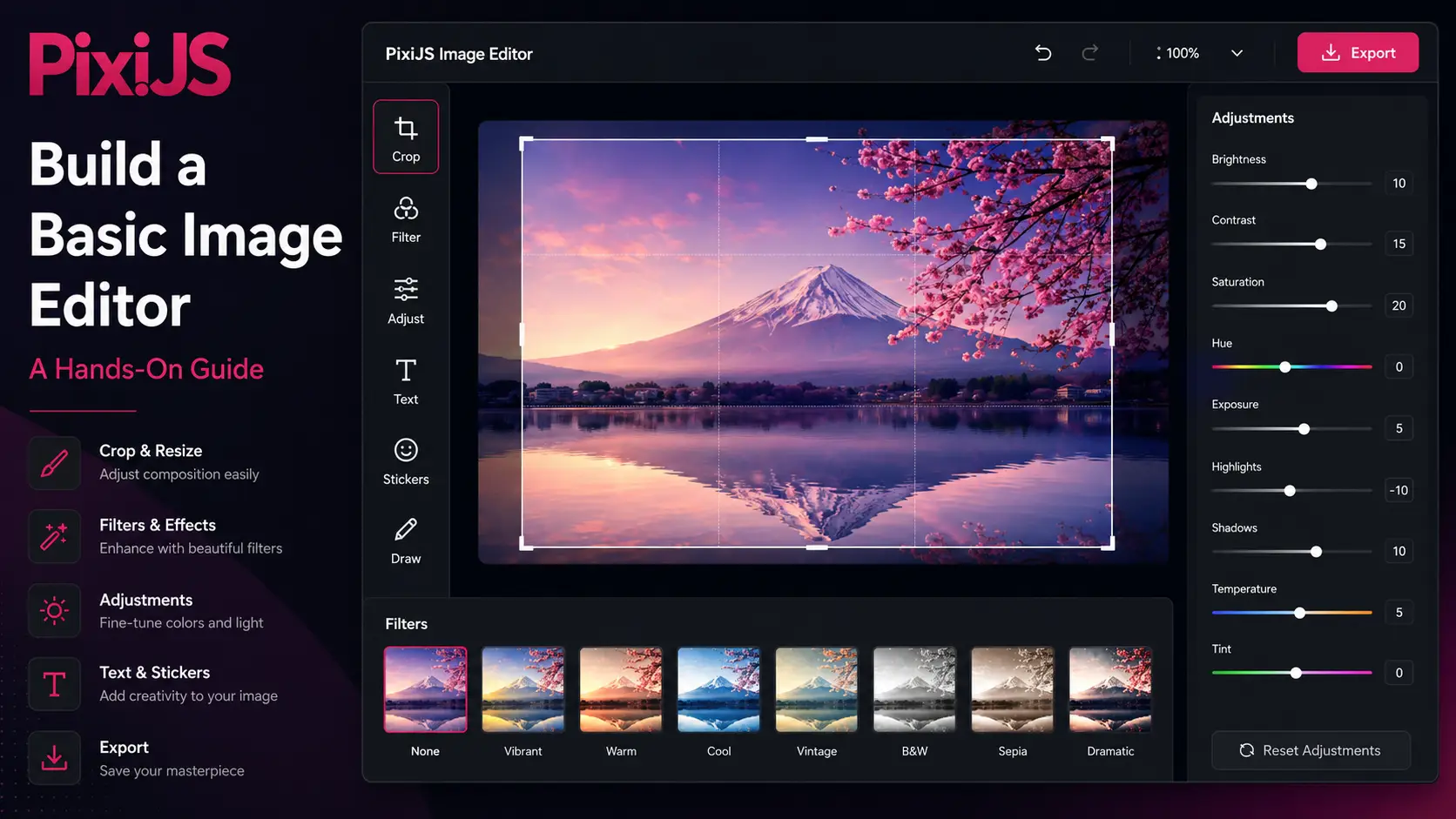Click the 'Adjustments' panel heading
The height and width of the screenshot is (819, 1456).
click(x=1252, y=117)
